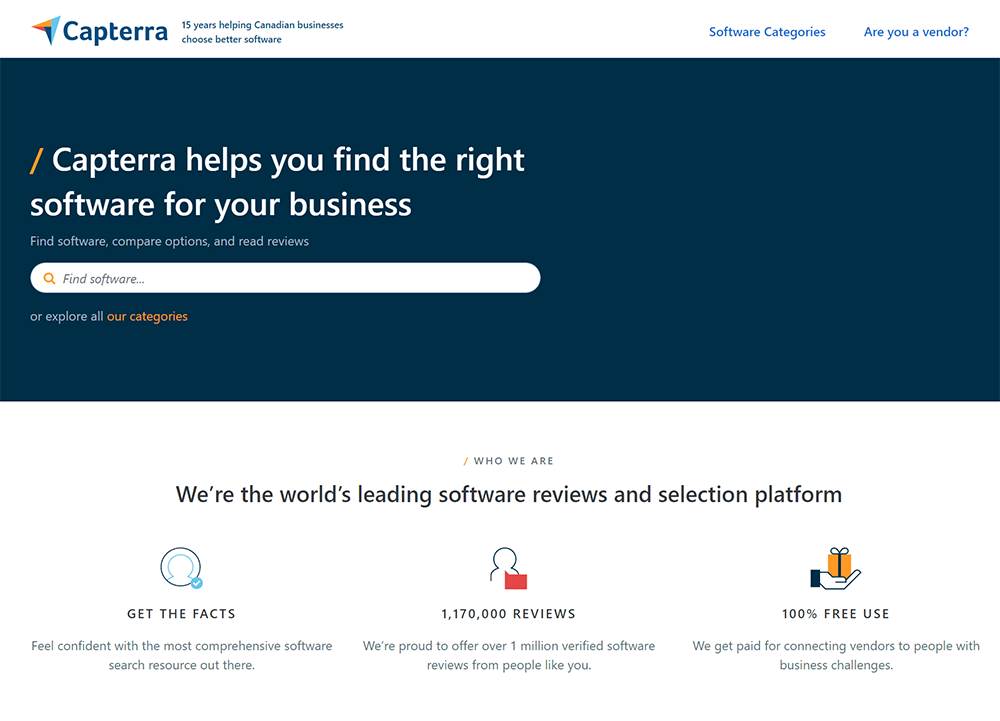Select the "Find software, compare options" subtitle
Image resolution: width=1000 pixels, height=721 pixels.
pos(169,241)
